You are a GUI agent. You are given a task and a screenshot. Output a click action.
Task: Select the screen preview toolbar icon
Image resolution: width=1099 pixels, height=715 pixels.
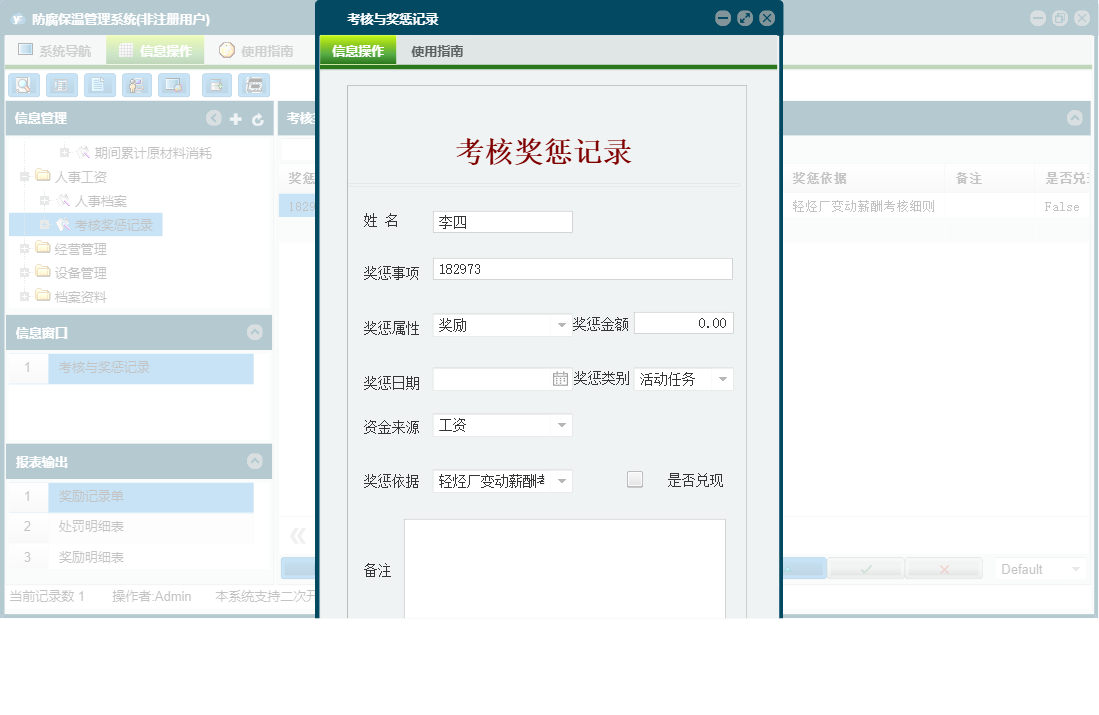click(x=172, y=85)
